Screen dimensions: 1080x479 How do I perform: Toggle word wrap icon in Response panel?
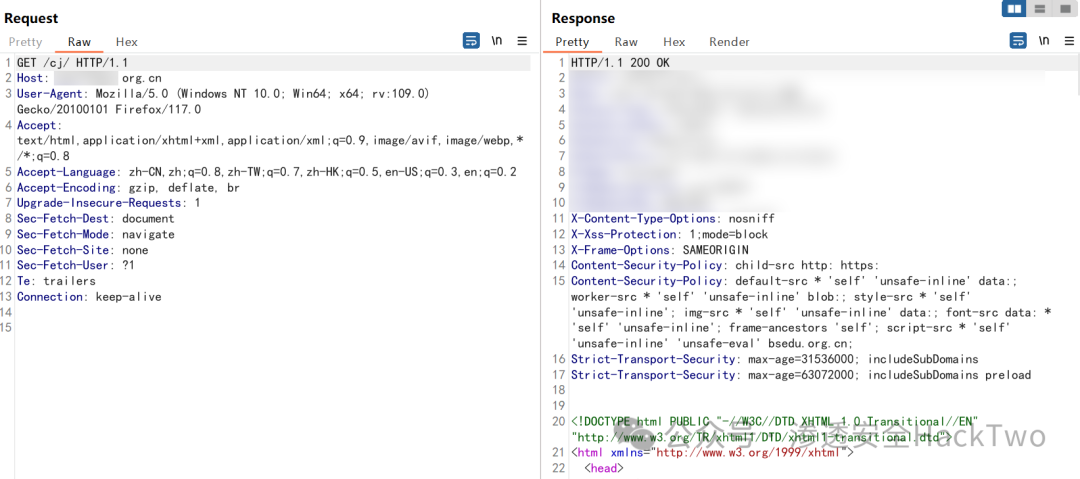coord(1018,41)
